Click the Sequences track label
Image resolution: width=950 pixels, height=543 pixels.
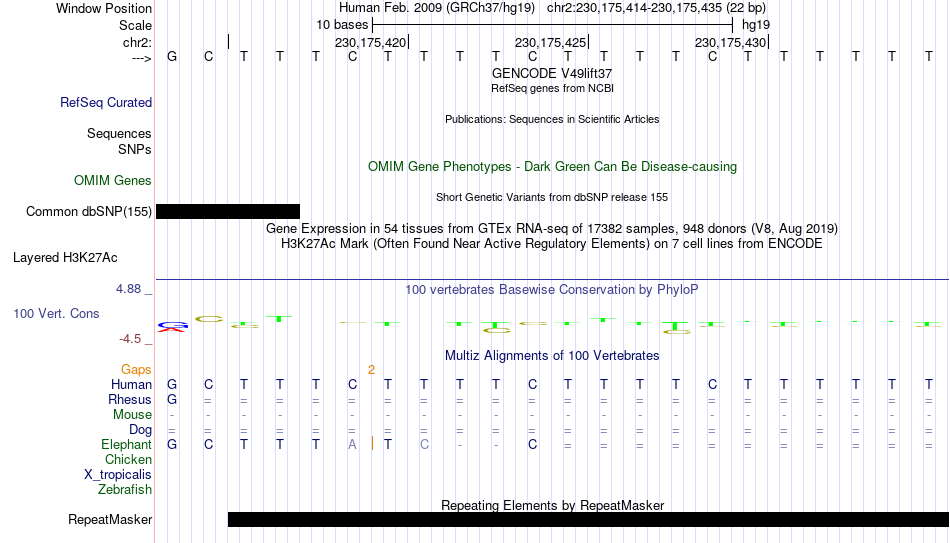pos(119,133)
